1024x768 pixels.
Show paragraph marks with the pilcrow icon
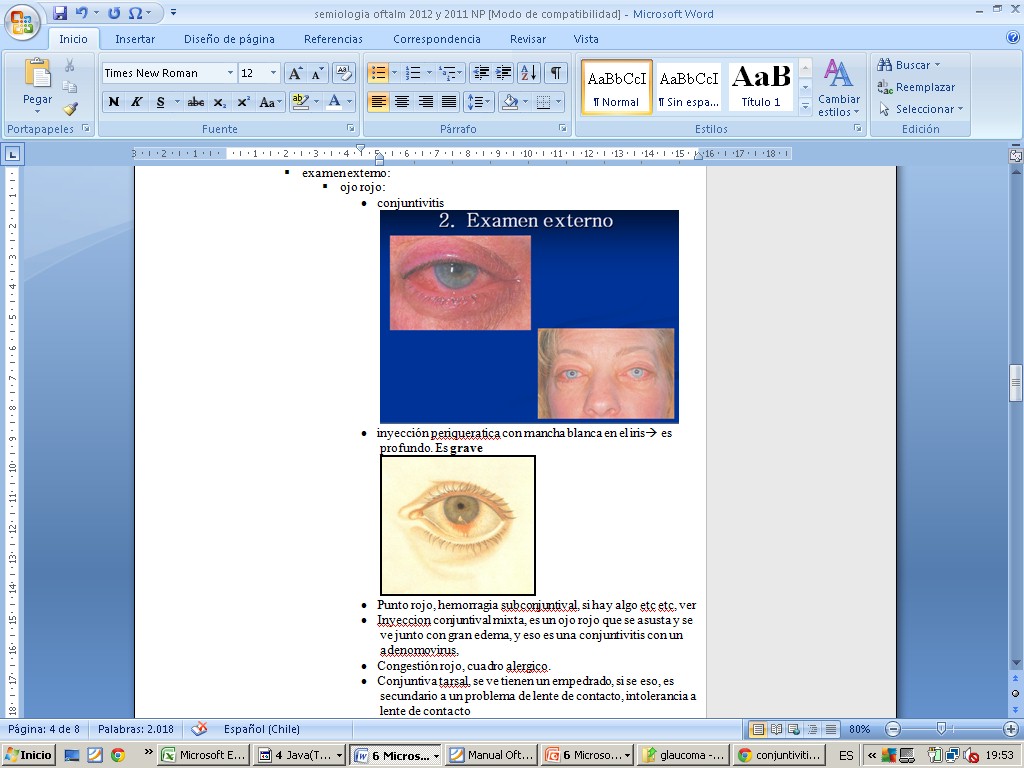coord(555,73)
